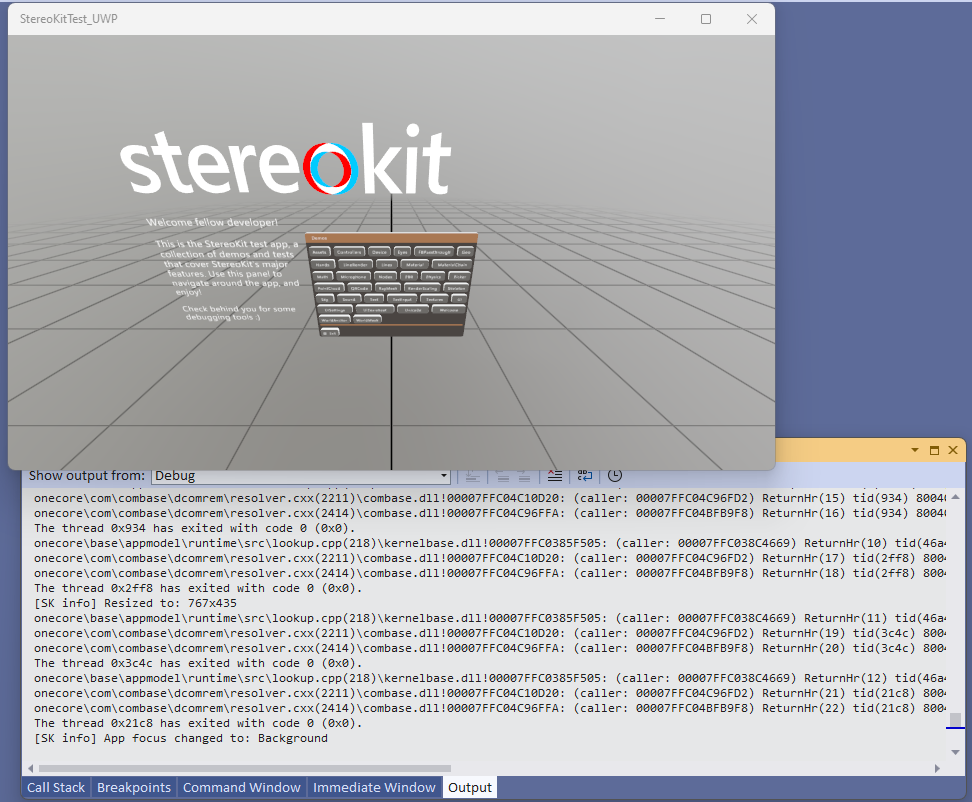Open the Output pane position dropdown arrow
This screenshot has height=802, width=972.
(x=914, y=450)
